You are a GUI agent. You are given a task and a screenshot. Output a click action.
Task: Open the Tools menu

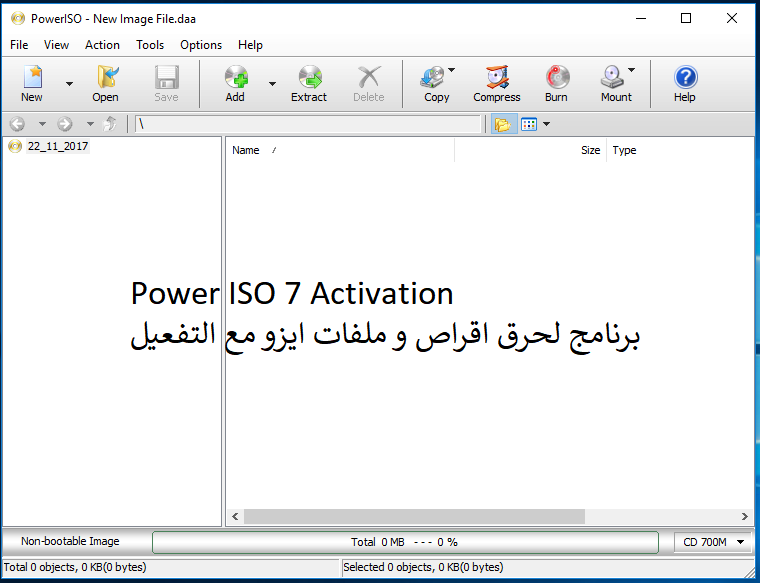click(x=150, y=45)
